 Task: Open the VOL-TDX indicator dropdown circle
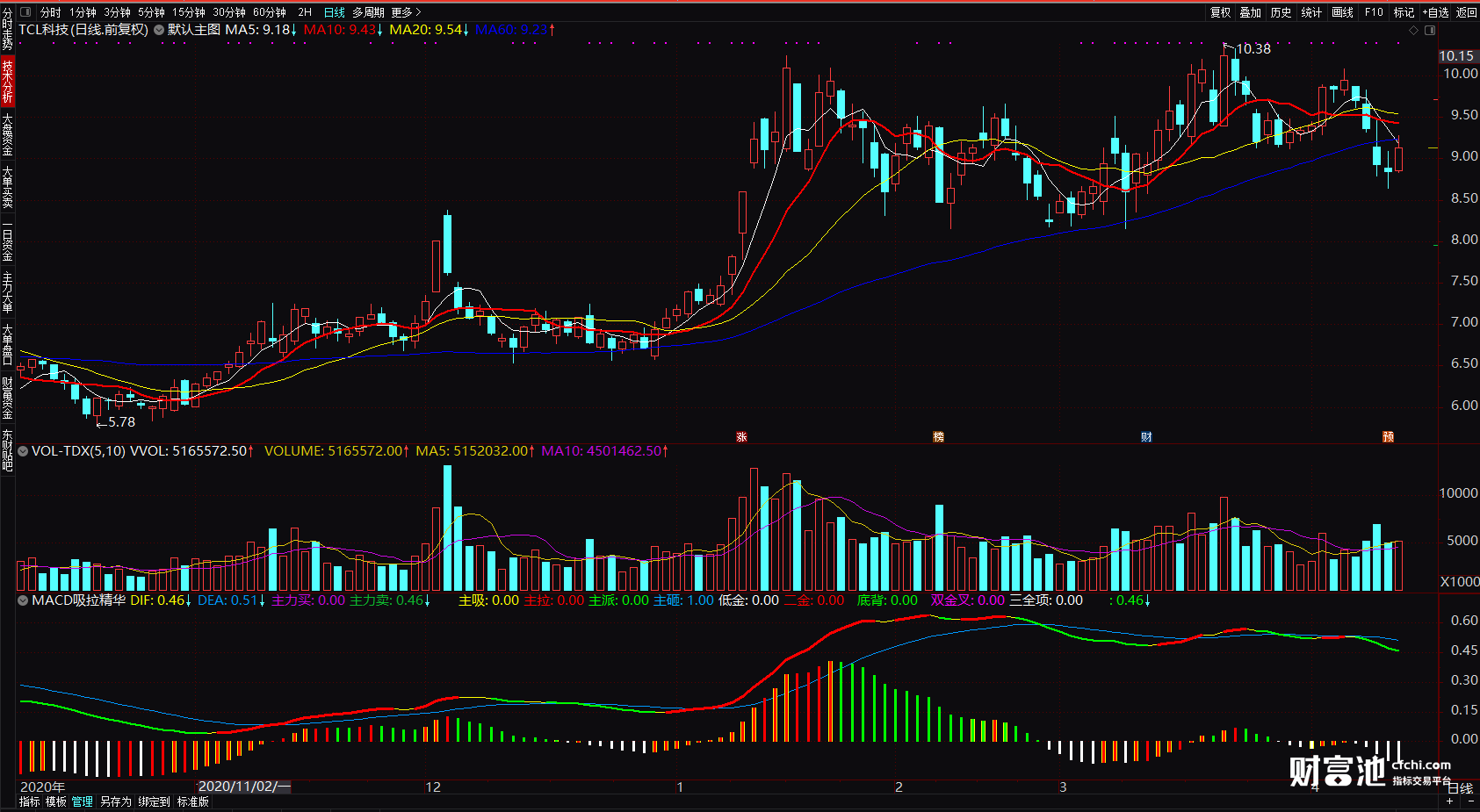coord(24,451)
